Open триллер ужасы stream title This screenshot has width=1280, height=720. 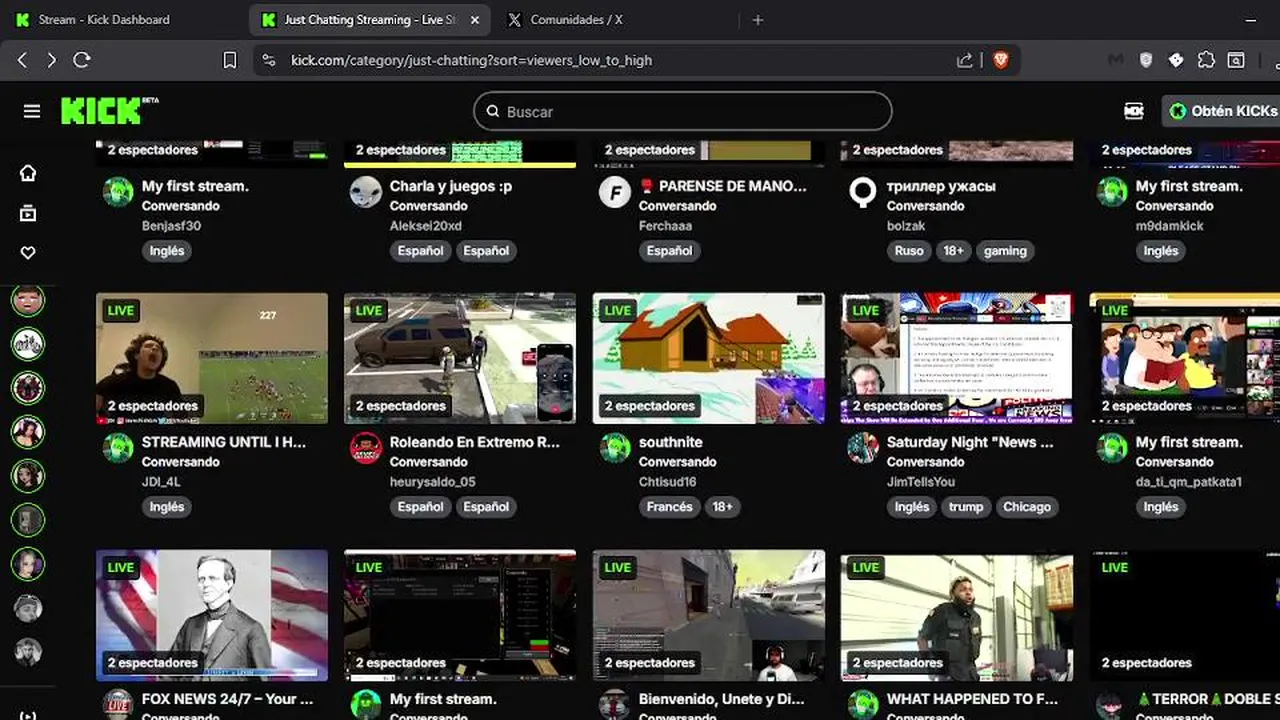coord(941,186)
